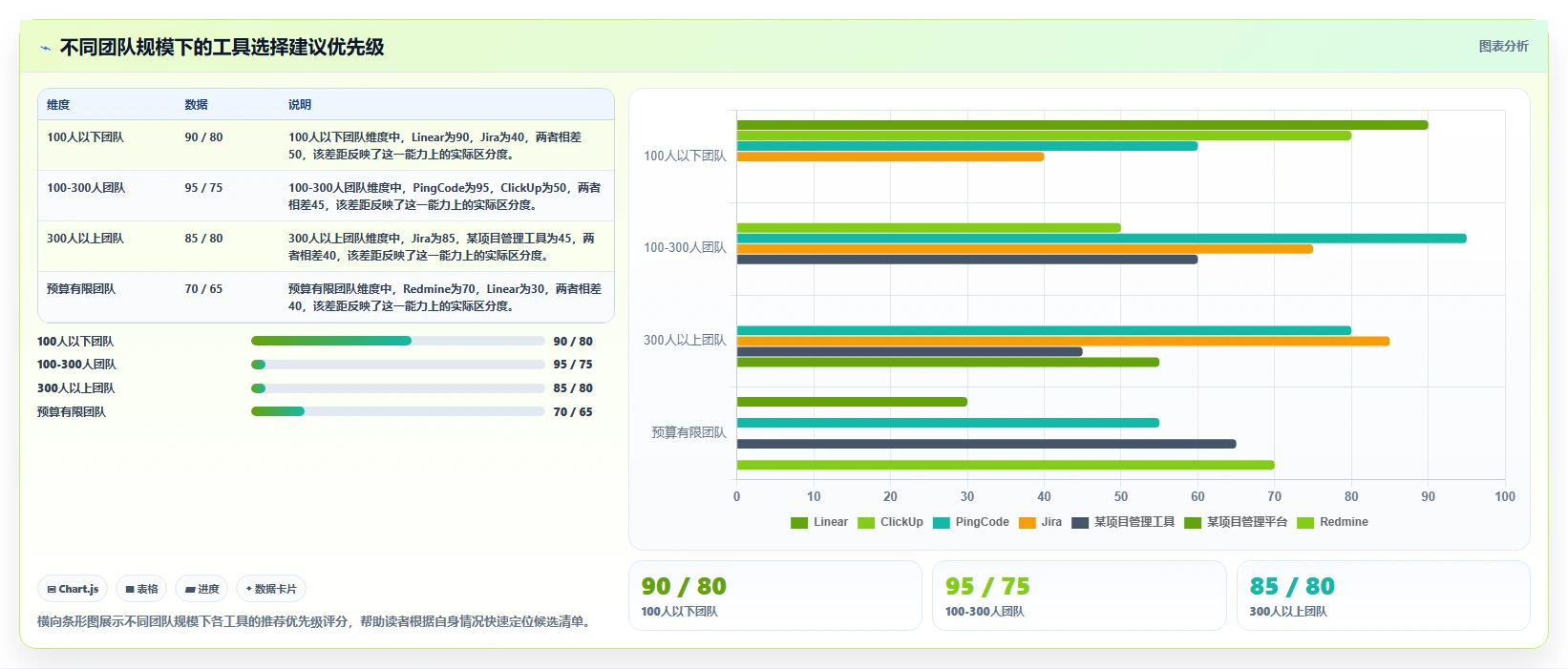Open the 90 / 80 stat card
The height and width of the screenshot is (669, 1568).
[774, 596]
